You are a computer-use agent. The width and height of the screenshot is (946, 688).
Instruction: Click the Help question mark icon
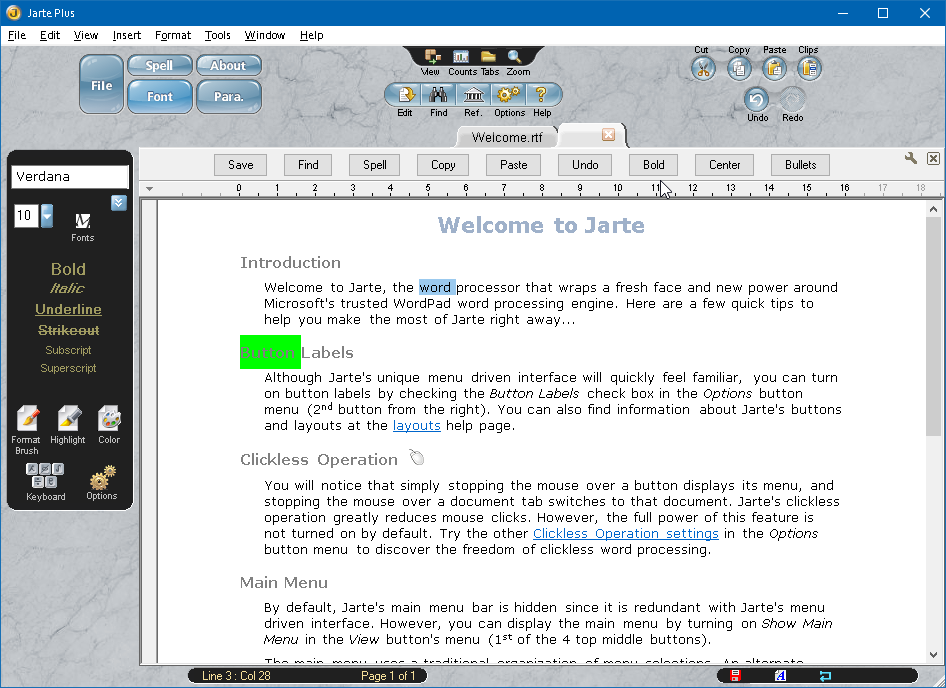coord(541,95)
